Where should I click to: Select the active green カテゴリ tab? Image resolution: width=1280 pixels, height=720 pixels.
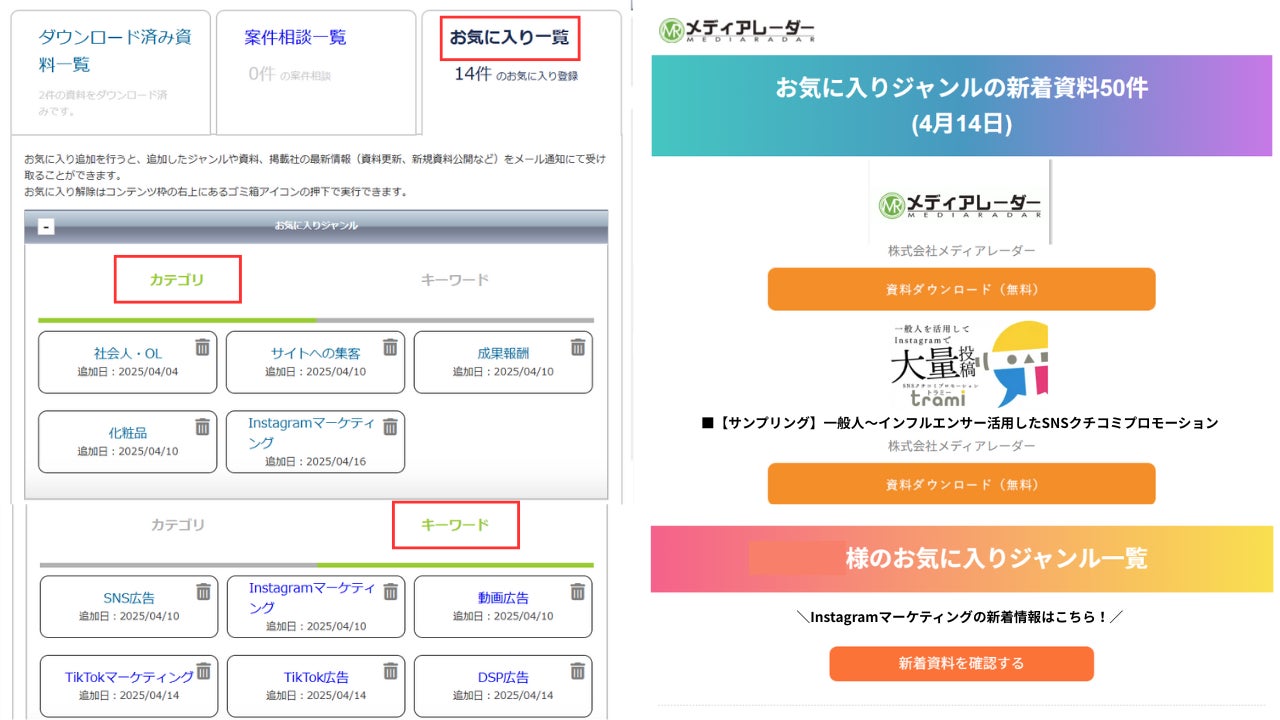click(x=177, y=280)
